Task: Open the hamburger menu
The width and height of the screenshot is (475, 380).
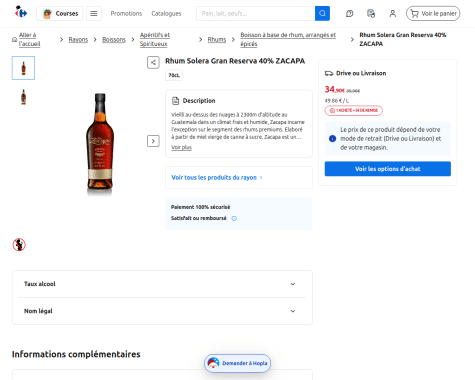Action: 94,14
